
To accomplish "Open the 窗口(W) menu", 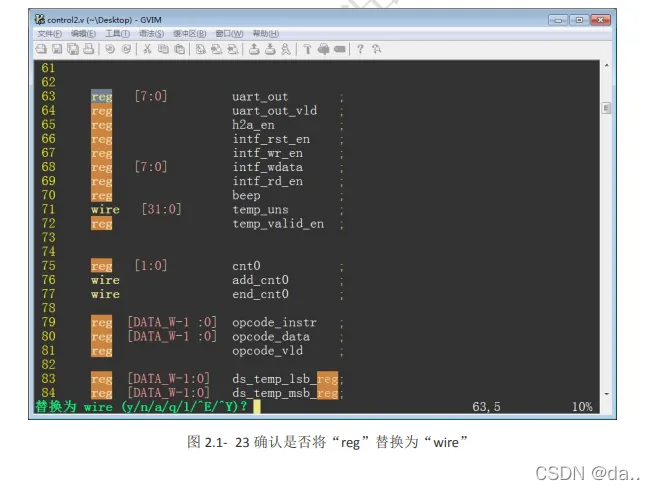I will [x=229, y=33].
